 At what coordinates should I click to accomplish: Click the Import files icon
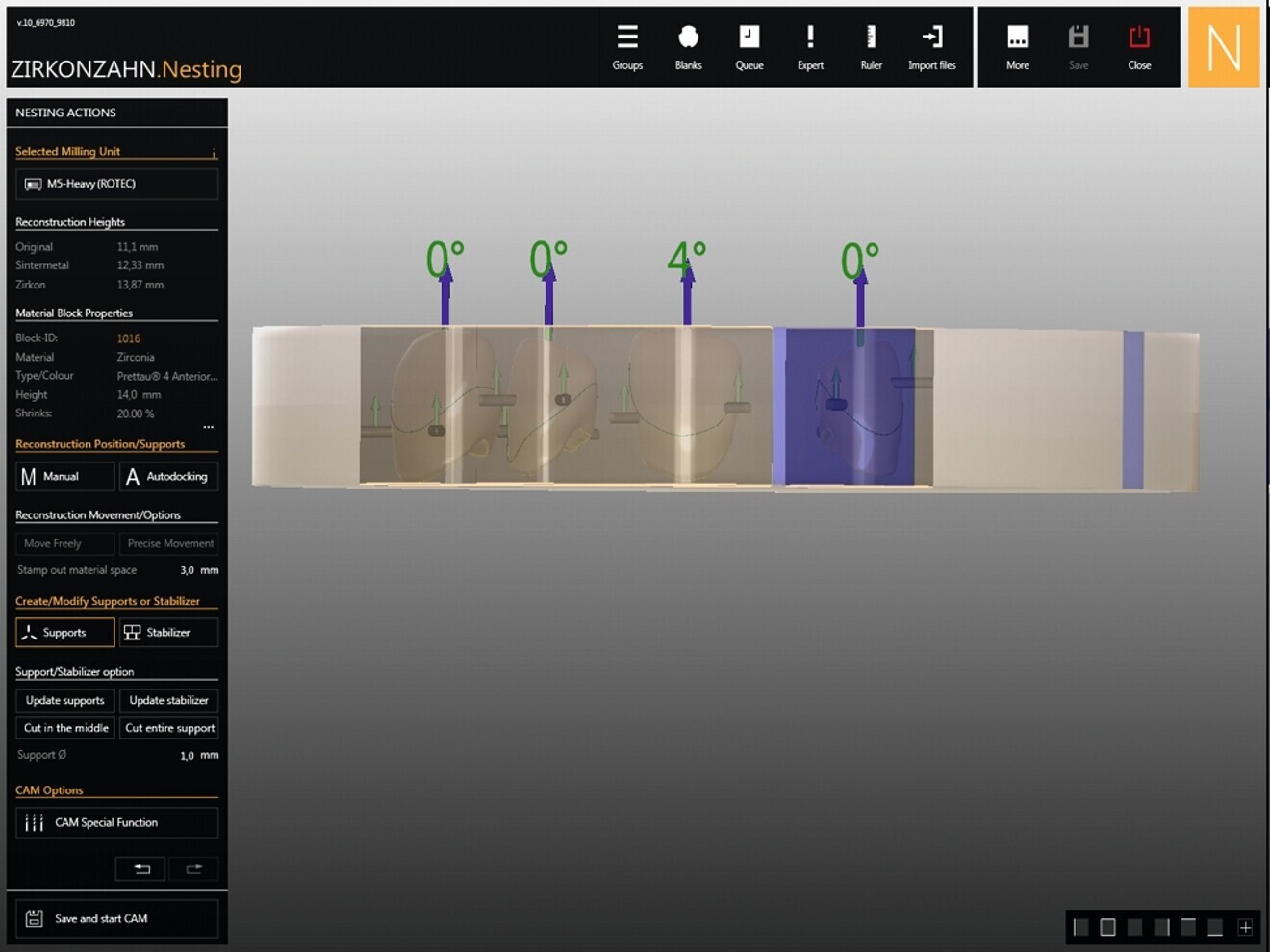[931, 47]
